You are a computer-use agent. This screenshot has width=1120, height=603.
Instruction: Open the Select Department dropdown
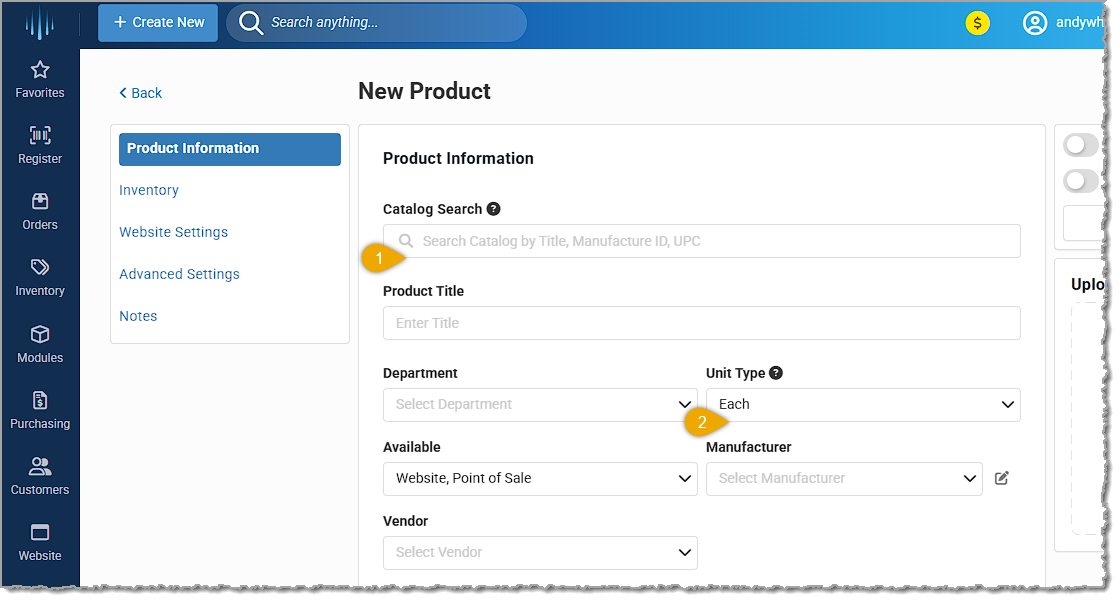(540, 404)
